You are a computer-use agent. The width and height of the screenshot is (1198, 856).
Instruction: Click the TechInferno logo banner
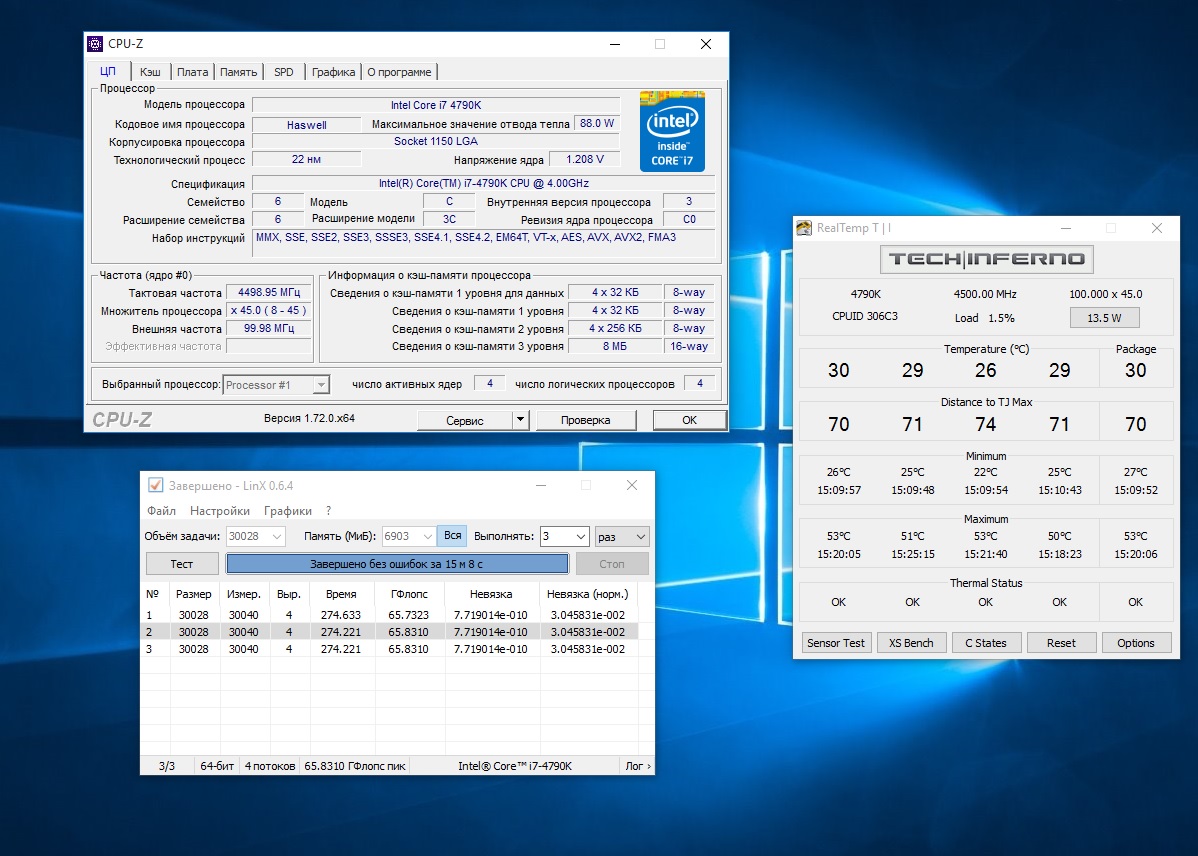[x=986, y=259]
